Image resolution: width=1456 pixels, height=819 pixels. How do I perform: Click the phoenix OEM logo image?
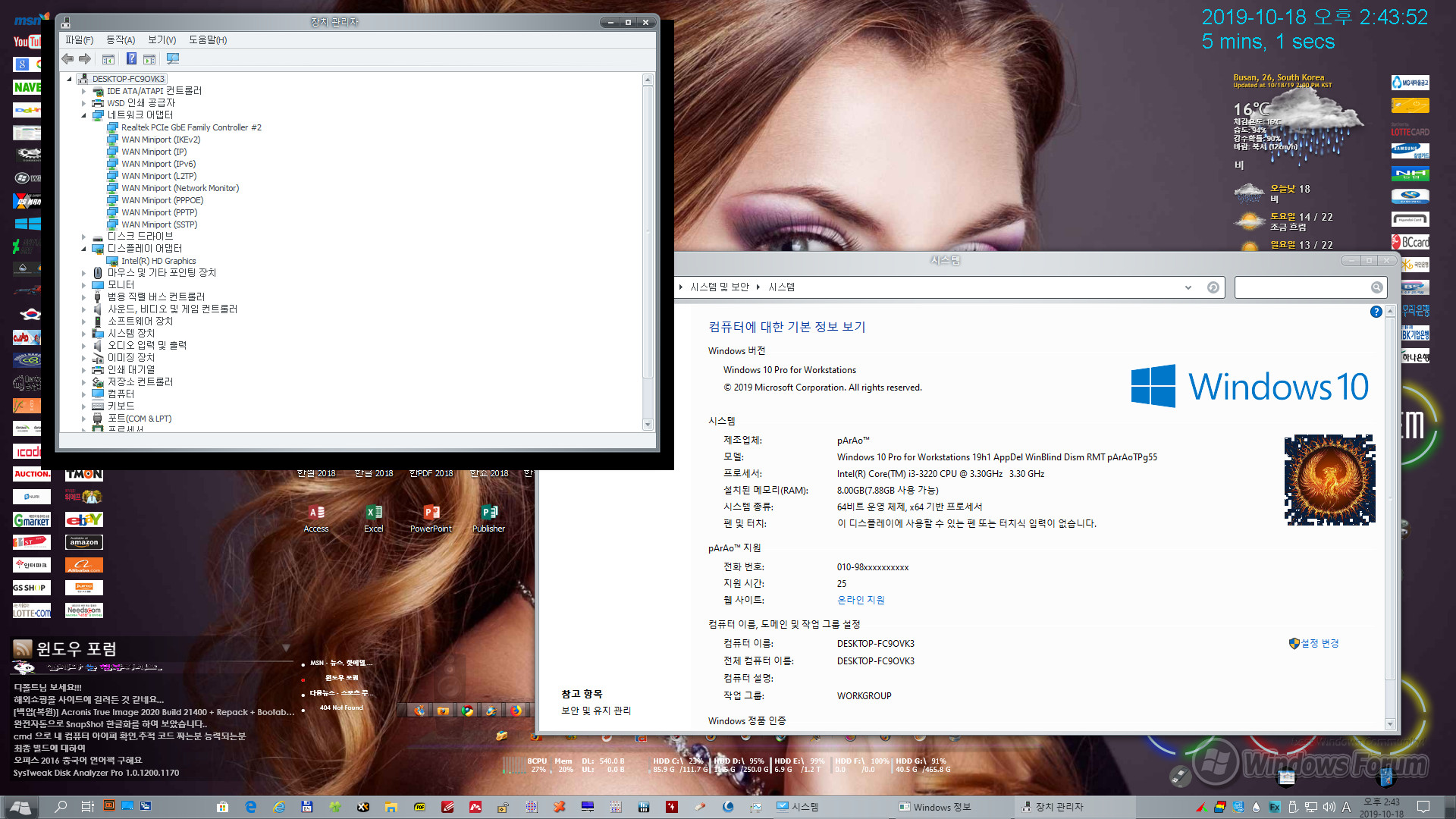click(1329, 480)
